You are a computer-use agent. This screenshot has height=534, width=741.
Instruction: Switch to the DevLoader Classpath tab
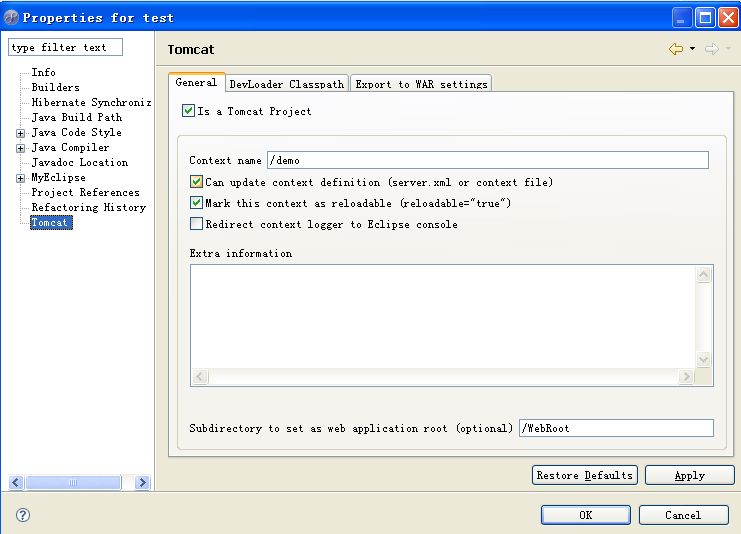(286, 84)
